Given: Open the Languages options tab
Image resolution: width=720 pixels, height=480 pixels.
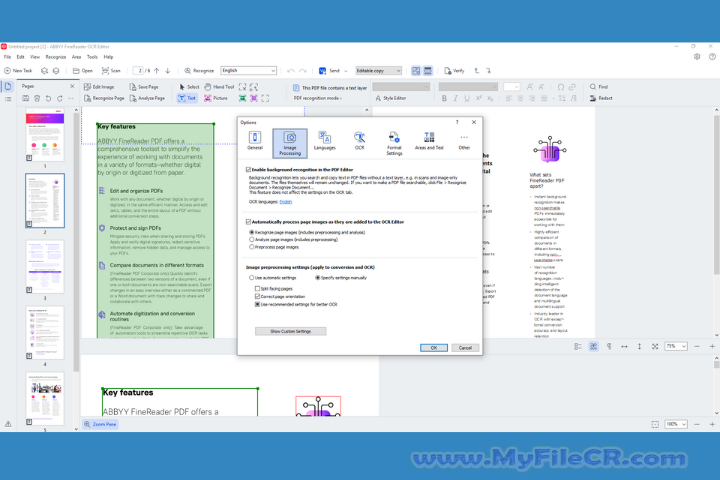Looking at the screenshot, I should point(325,141).
